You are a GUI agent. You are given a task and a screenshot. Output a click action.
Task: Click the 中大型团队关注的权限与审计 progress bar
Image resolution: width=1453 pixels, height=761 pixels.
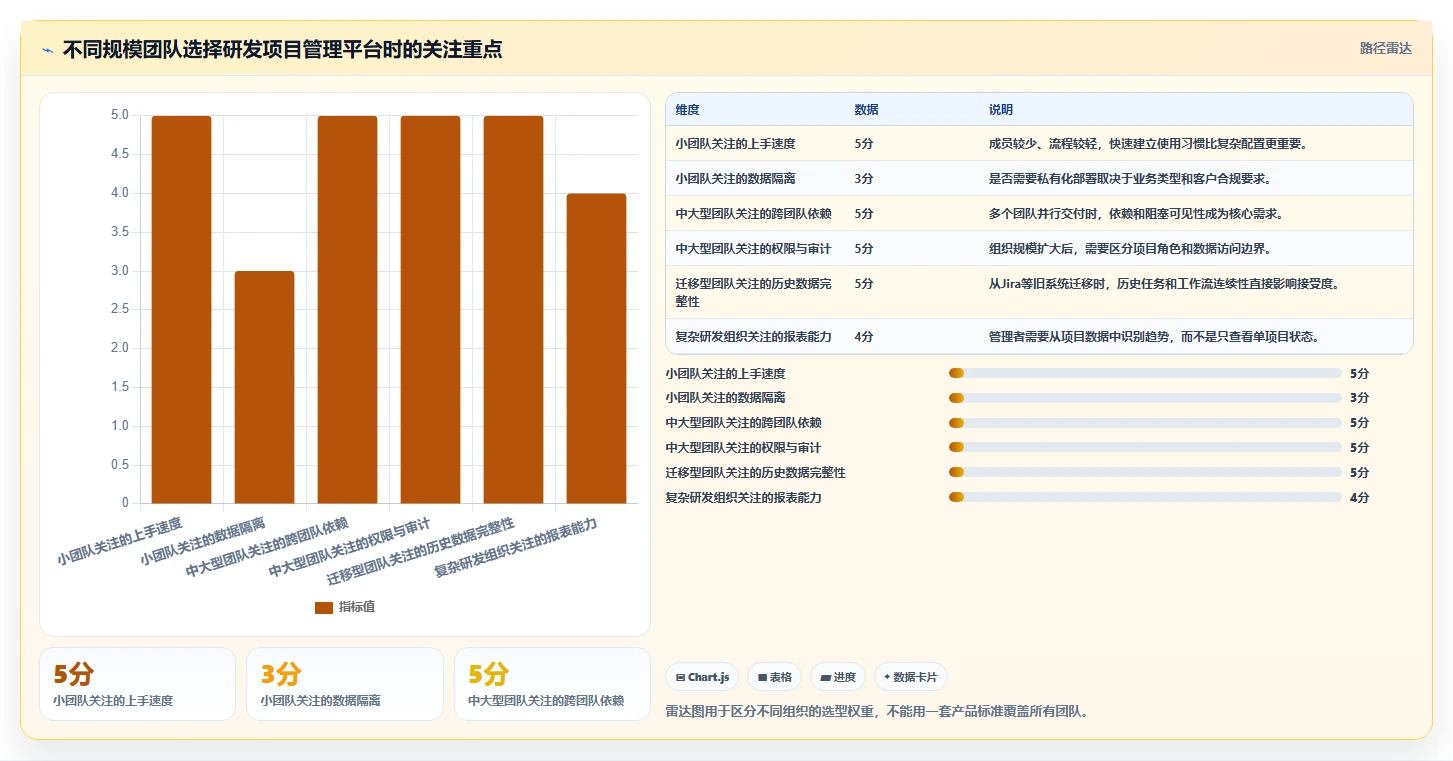tap(1145, 448)
